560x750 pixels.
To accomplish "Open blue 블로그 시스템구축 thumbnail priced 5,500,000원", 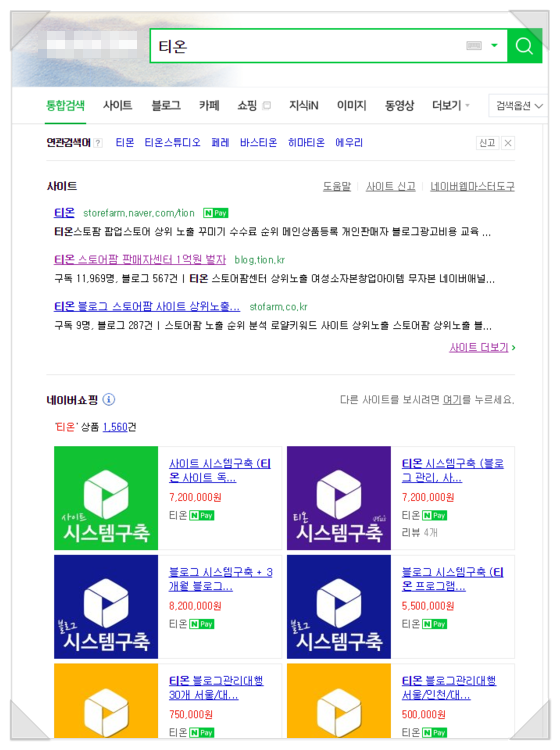I will pyautogui.click(x=339, y=607).
